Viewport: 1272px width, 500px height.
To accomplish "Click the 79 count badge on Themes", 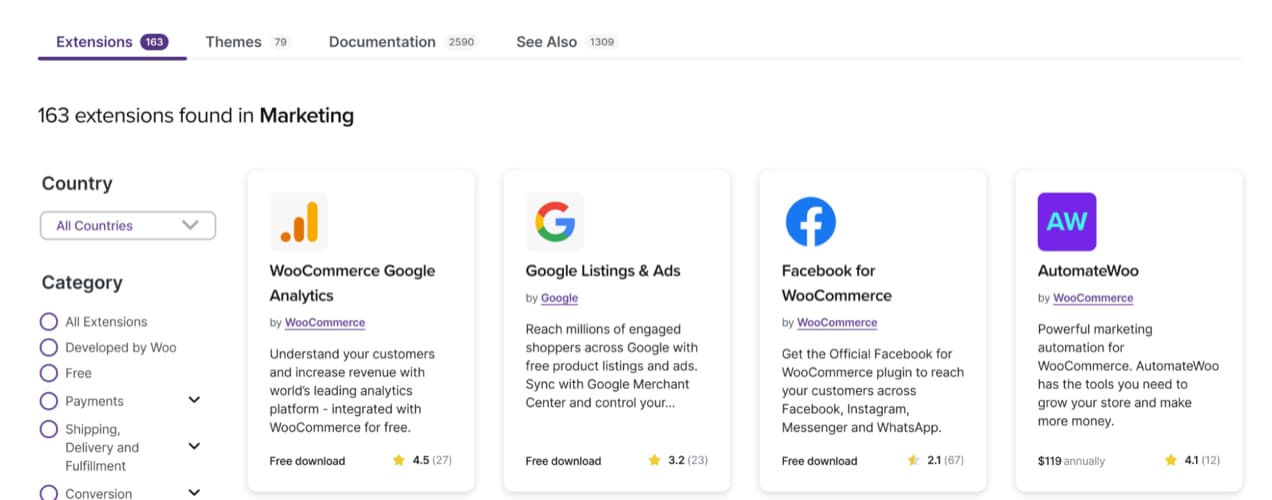I will click(280, 42).
